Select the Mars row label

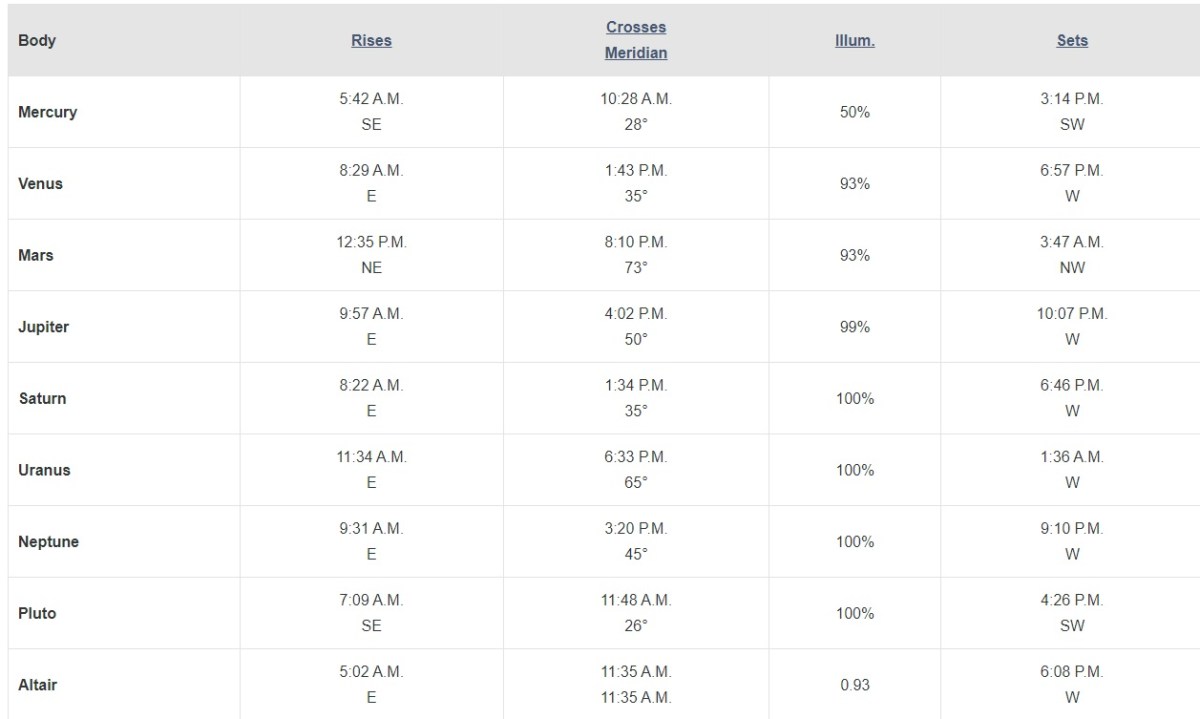(36, 255)
